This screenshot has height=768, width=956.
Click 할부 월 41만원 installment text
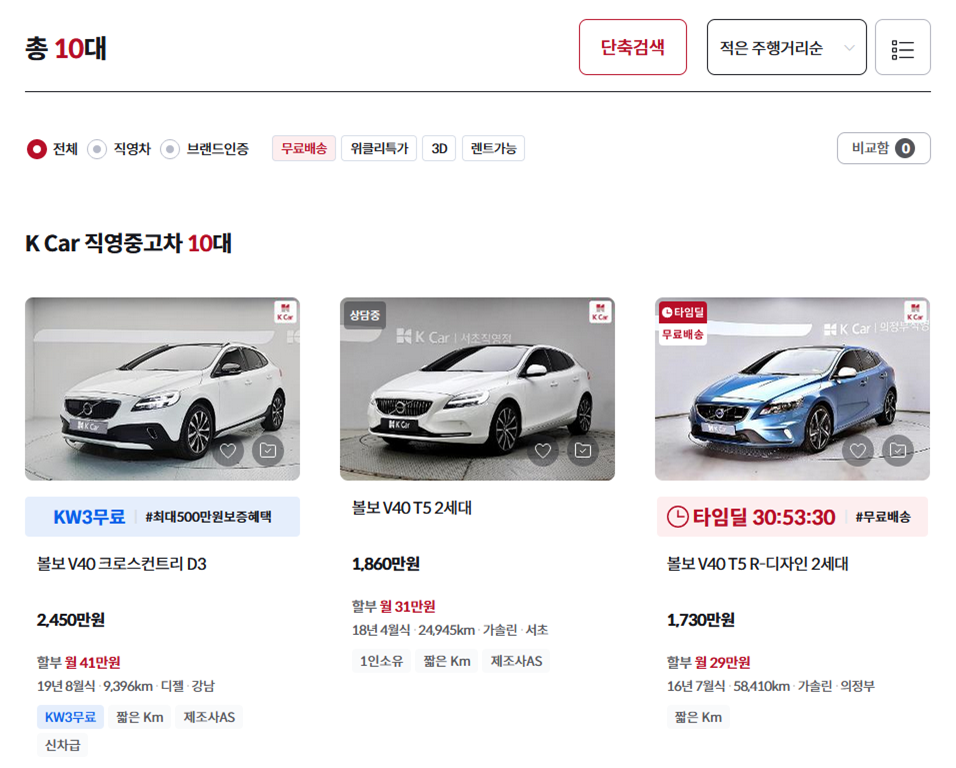79,663
